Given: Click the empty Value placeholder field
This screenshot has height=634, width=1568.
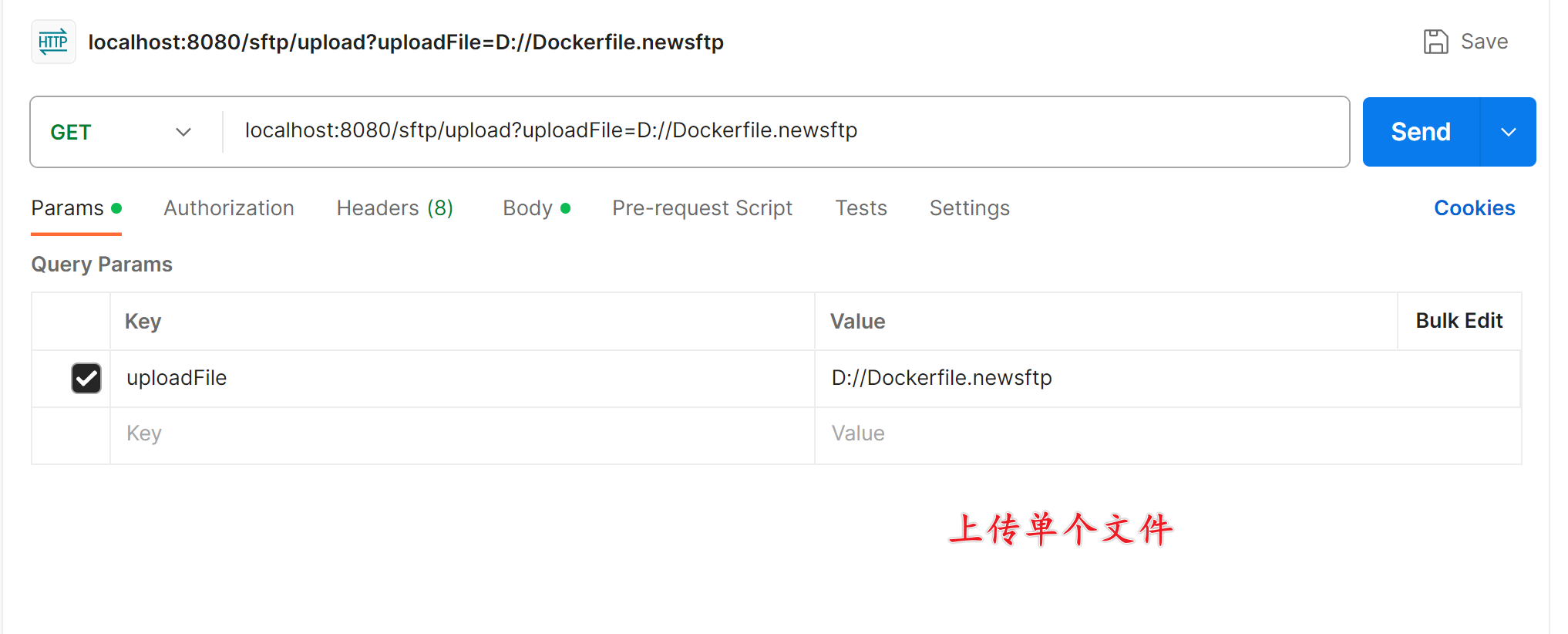Looking at the screenshot, I should pyautogui.click(x=1167, y=434).
